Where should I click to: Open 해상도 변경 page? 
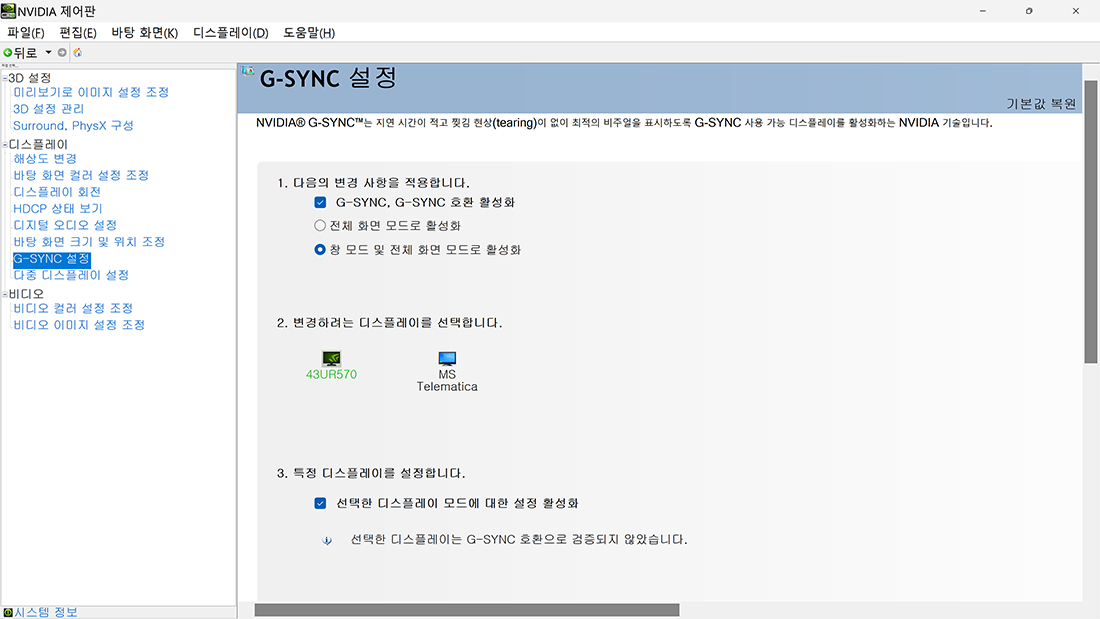click(x=45, y=159)
